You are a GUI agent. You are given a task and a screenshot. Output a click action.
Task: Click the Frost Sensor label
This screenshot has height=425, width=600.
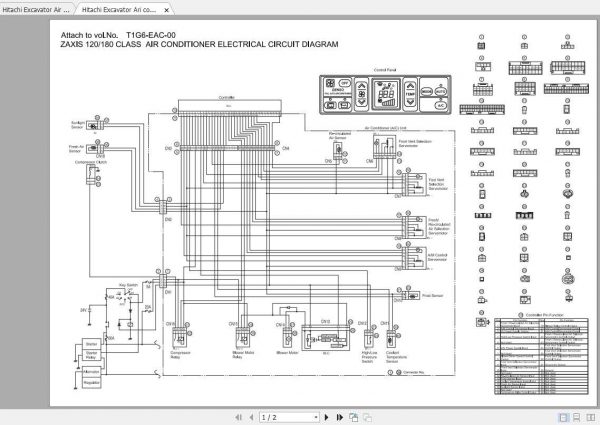coord(433,296)
